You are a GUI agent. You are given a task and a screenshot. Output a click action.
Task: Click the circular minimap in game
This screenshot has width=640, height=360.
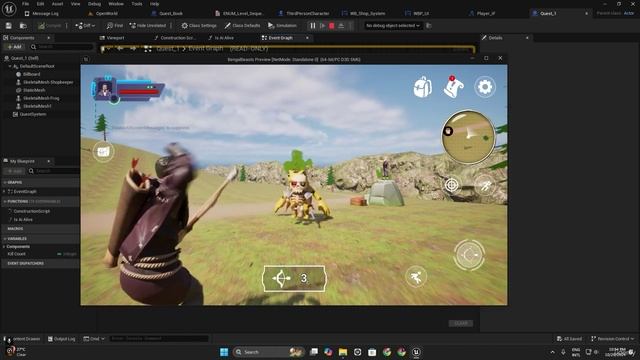tap(468, 137)
